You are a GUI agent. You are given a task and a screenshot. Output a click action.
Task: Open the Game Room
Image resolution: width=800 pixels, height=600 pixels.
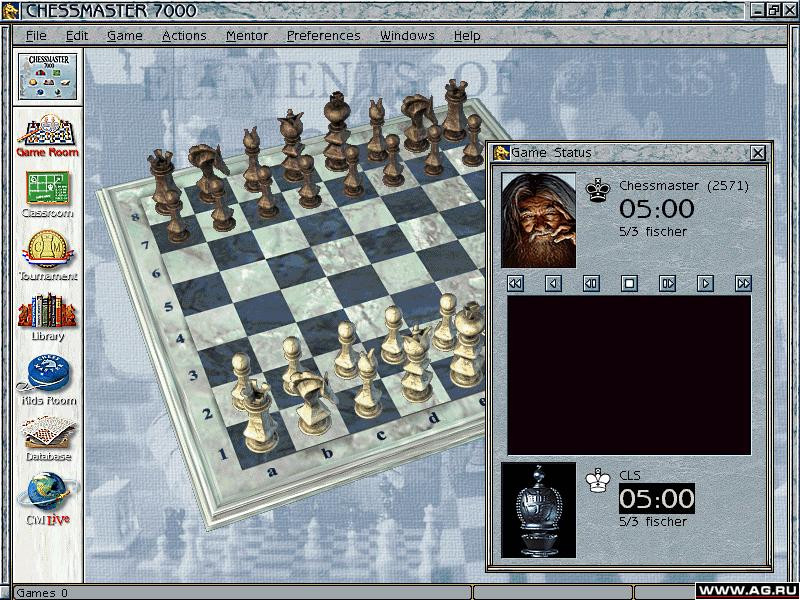point(47,135)
